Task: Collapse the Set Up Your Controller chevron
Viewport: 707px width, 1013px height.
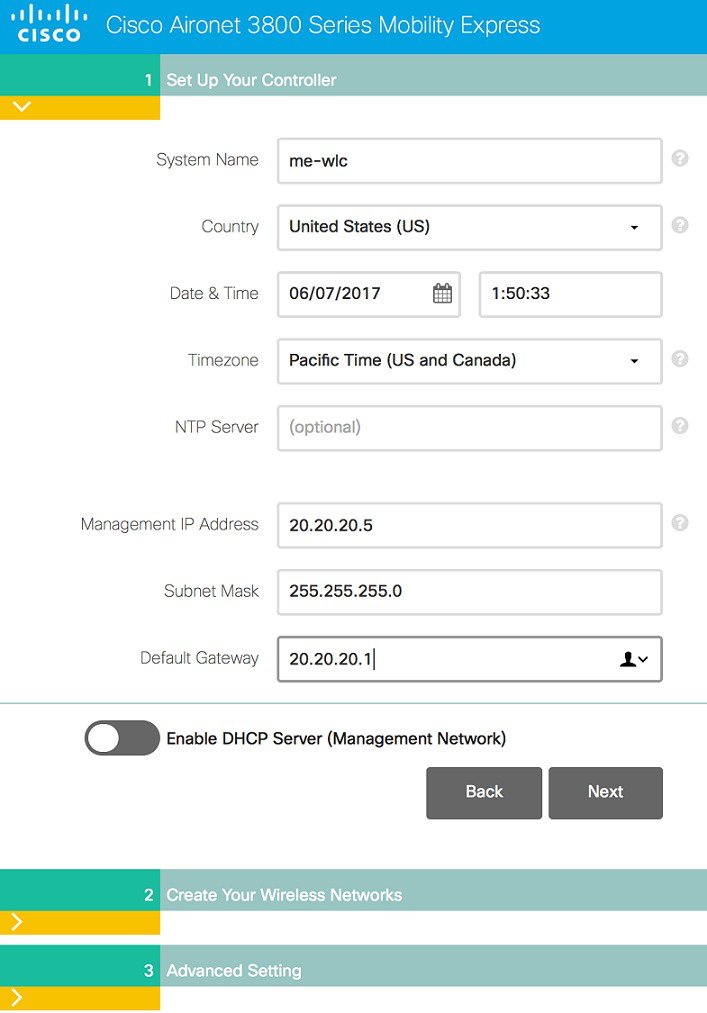Action: (x=22, y=107)
